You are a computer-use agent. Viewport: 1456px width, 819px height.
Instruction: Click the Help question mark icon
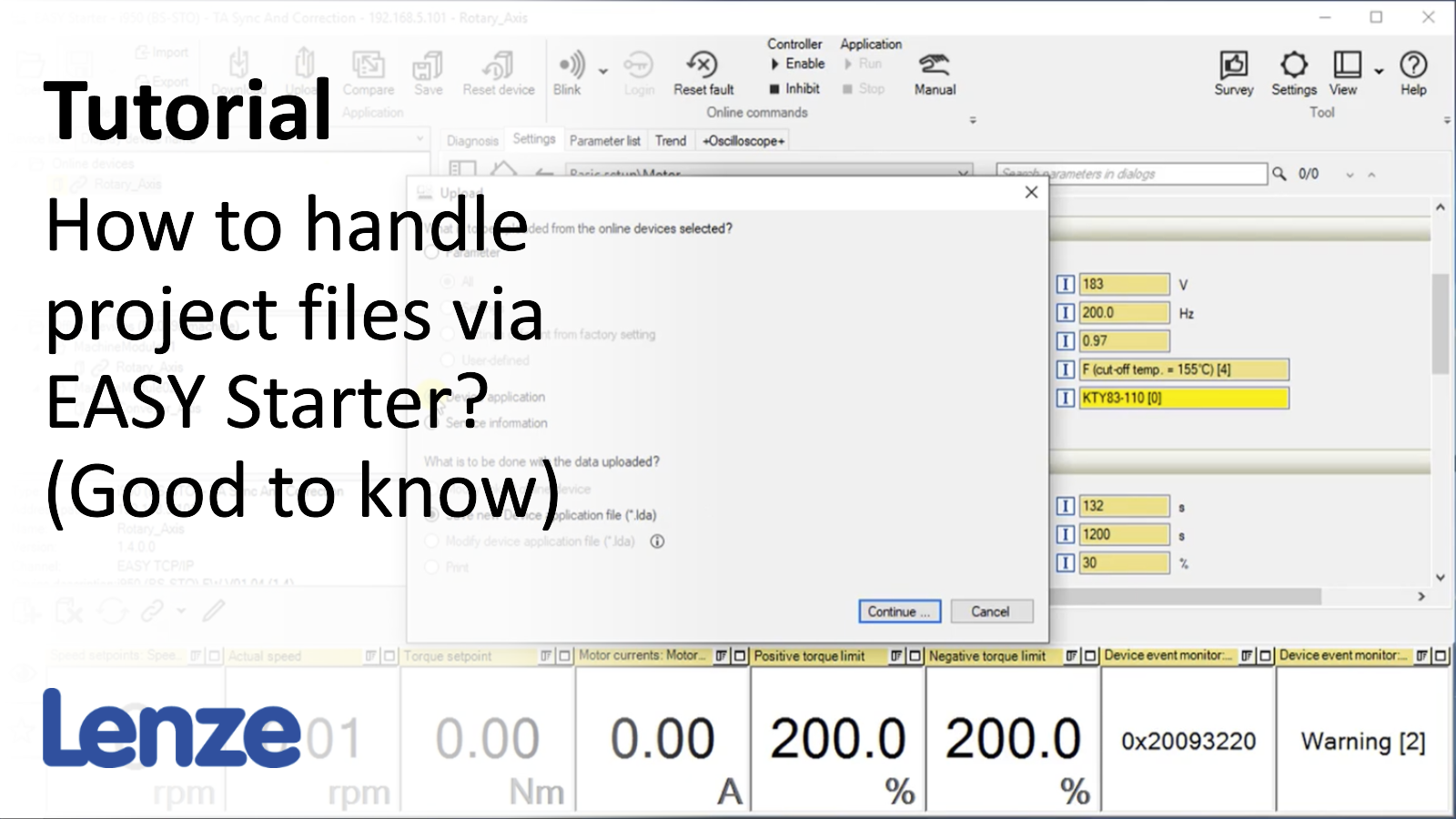pos(1412,65)
